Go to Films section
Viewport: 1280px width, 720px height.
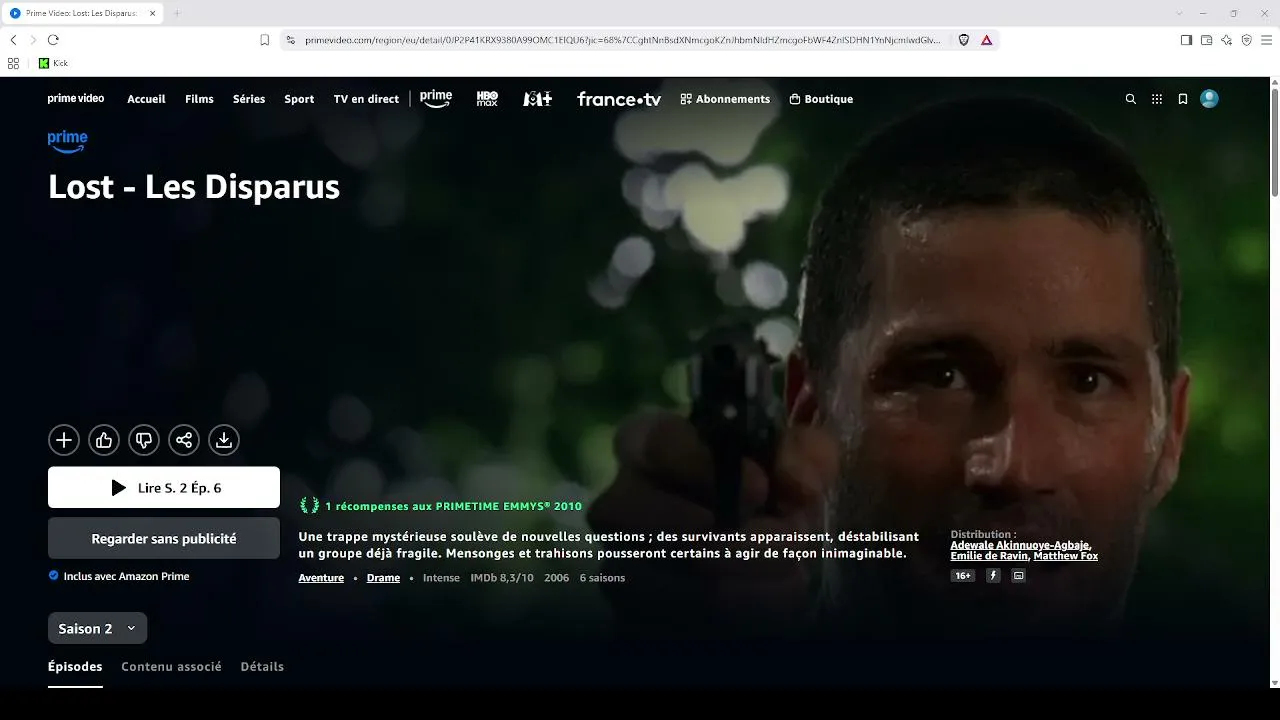199,99
